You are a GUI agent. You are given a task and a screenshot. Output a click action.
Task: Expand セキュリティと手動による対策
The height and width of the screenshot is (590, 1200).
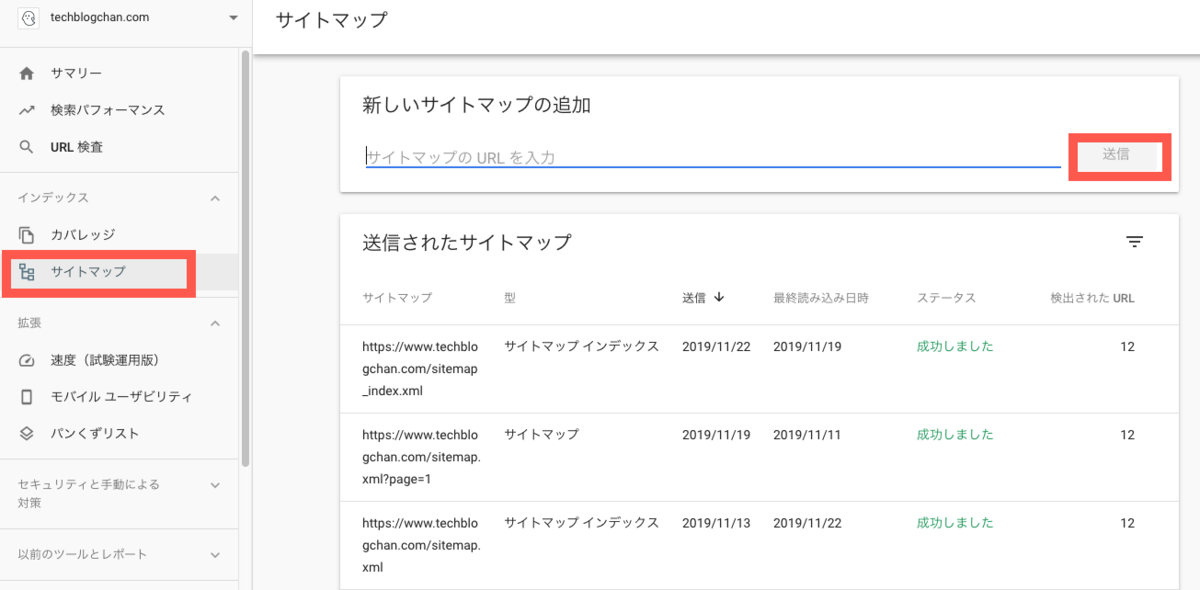[214, 483]
